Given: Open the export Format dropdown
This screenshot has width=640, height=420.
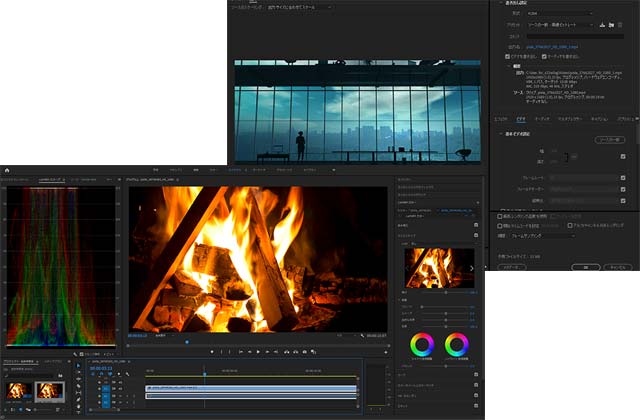Looking at the screenshot, I should point(559,13).
